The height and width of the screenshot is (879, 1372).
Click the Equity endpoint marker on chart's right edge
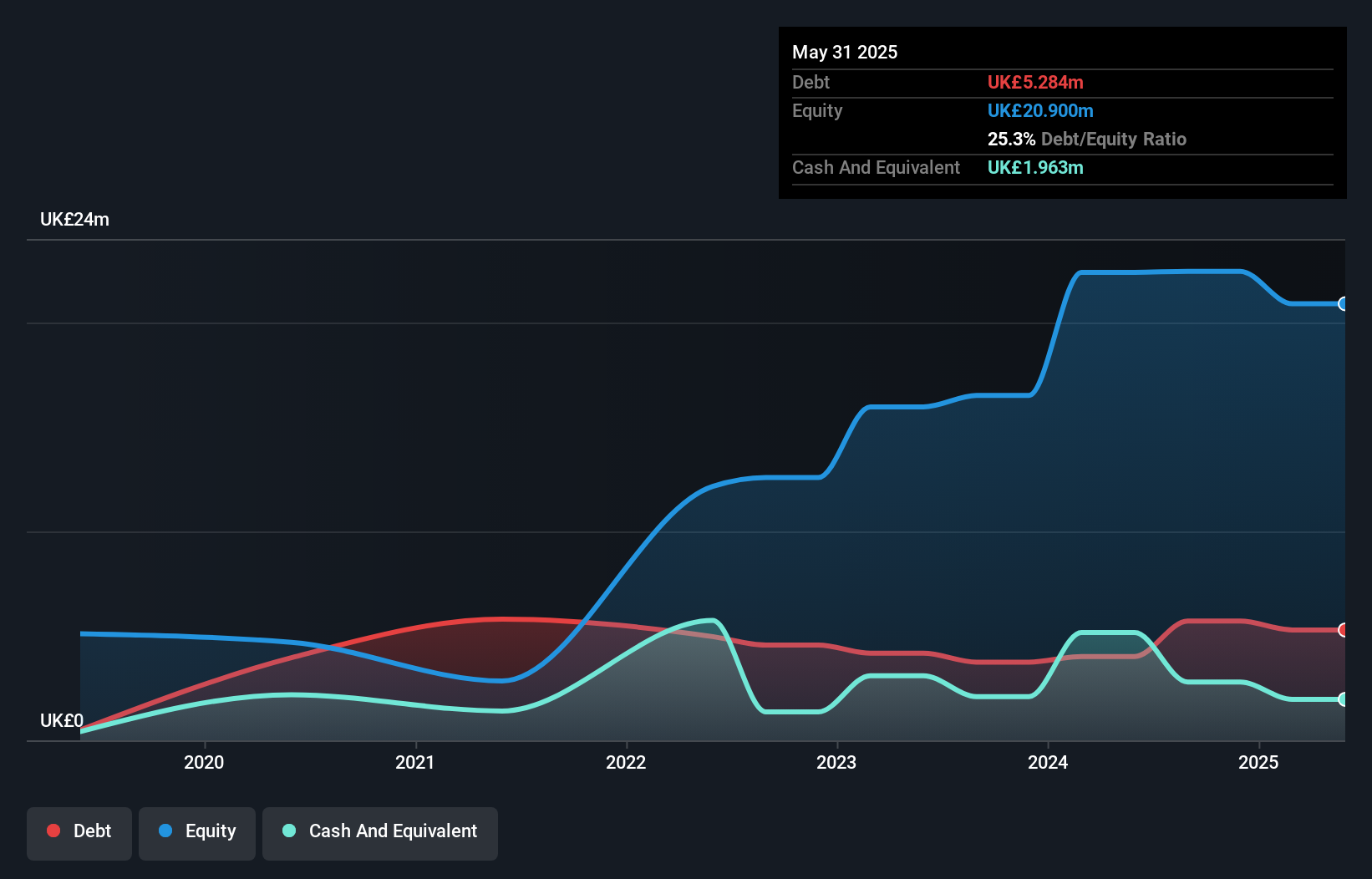1344,305
